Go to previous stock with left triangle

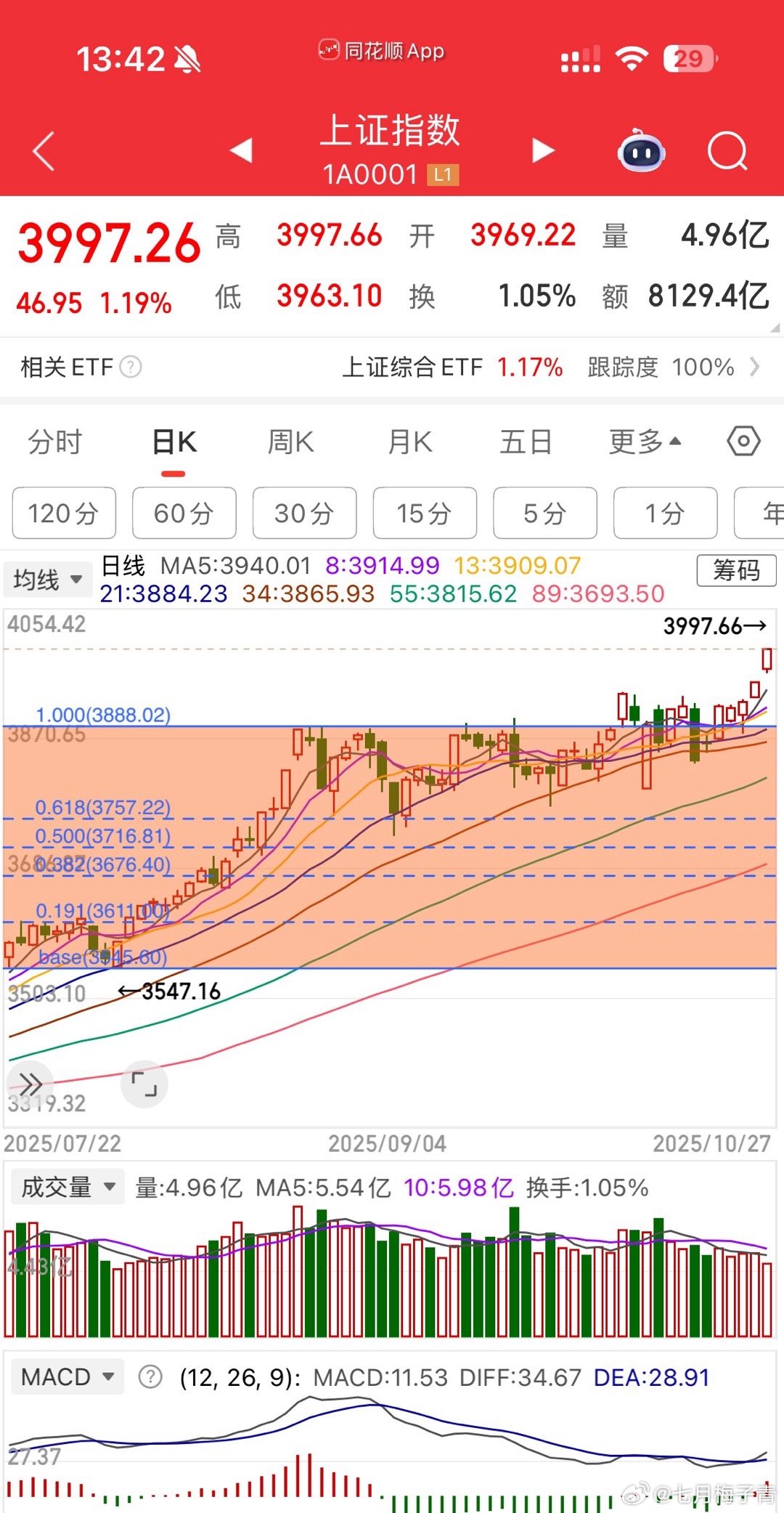click(241, 150)
